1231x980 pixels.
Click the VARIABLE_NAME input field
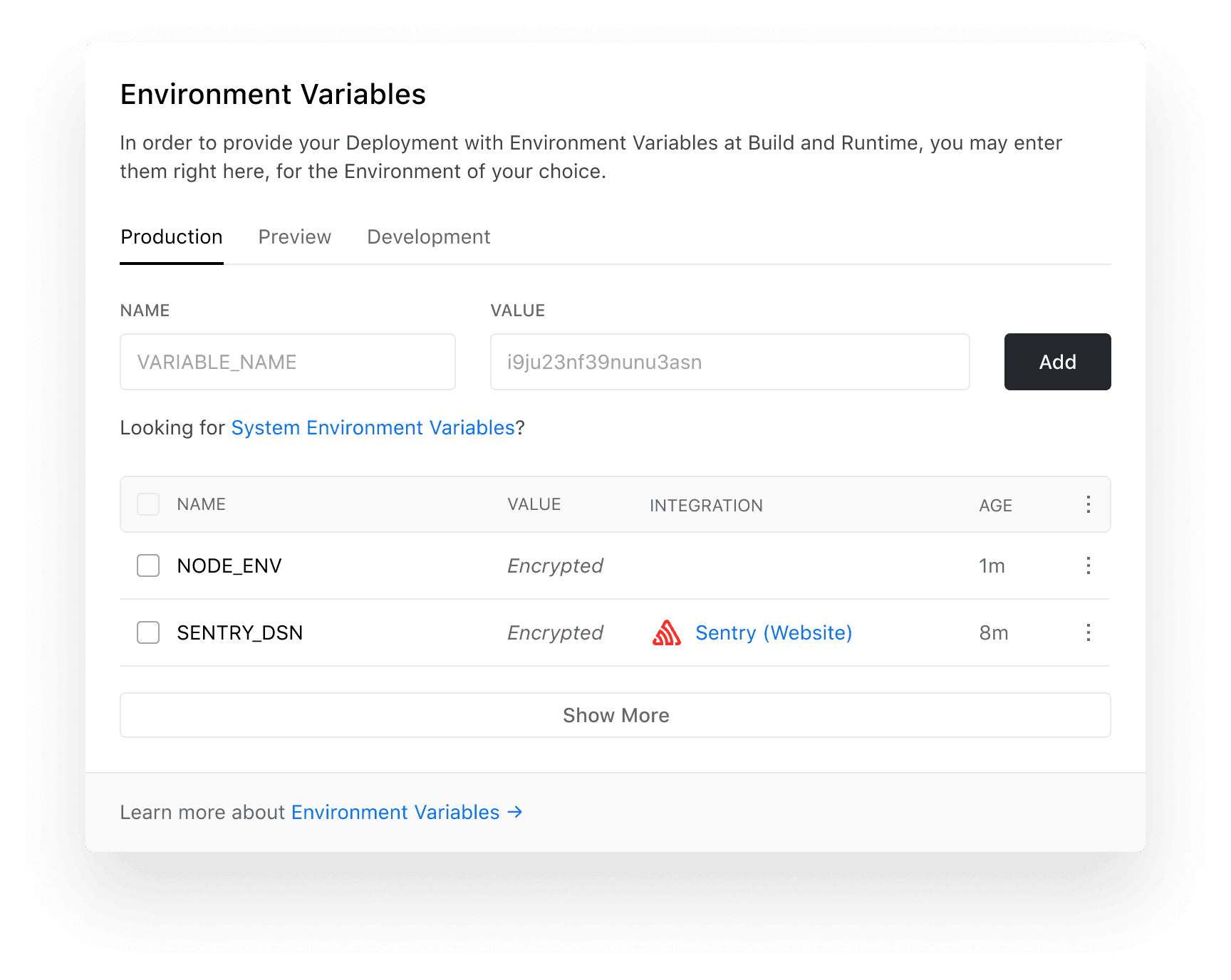point(287,362)
